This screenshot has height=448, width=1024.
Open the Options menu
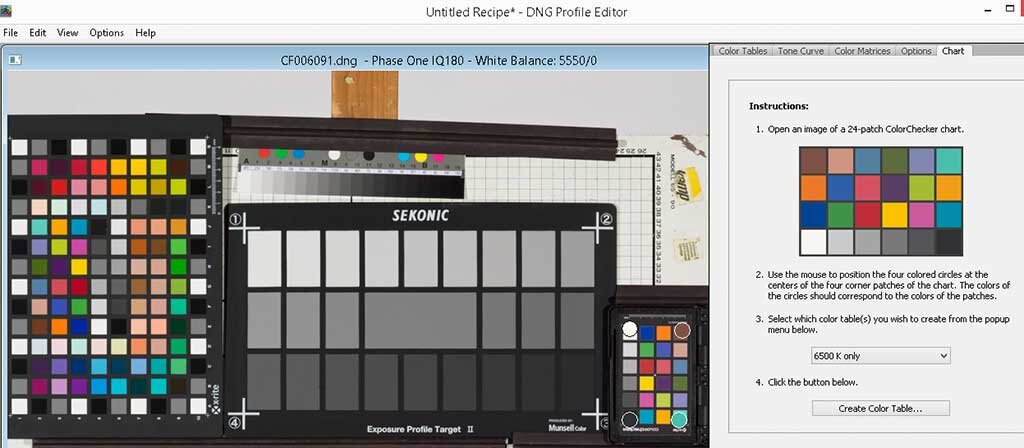[106, 33]
